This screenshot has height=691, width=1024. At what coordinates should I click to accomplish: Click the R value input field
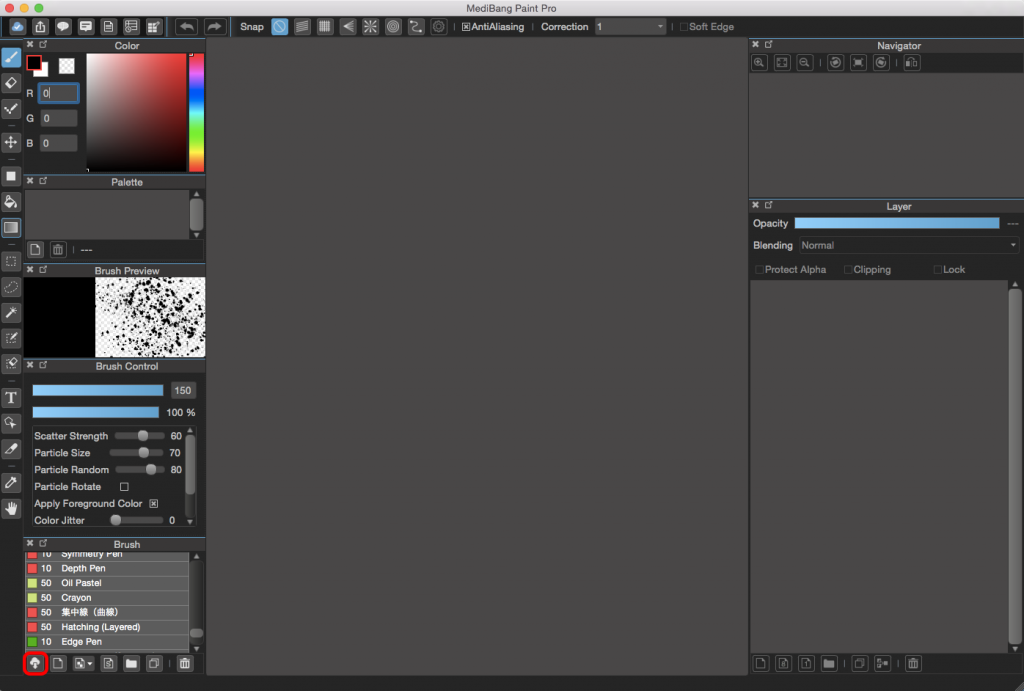pos(59,93)
